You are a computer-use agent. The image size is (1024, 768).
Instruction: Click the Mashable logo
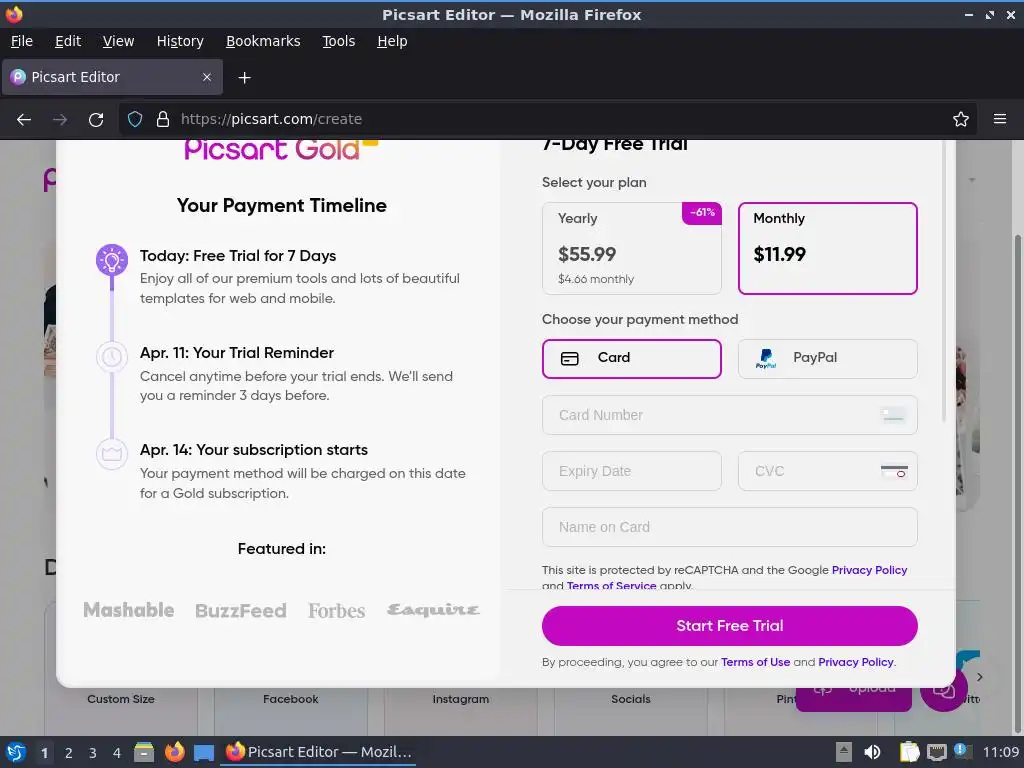pyautogui.click(x=129, y=610)
